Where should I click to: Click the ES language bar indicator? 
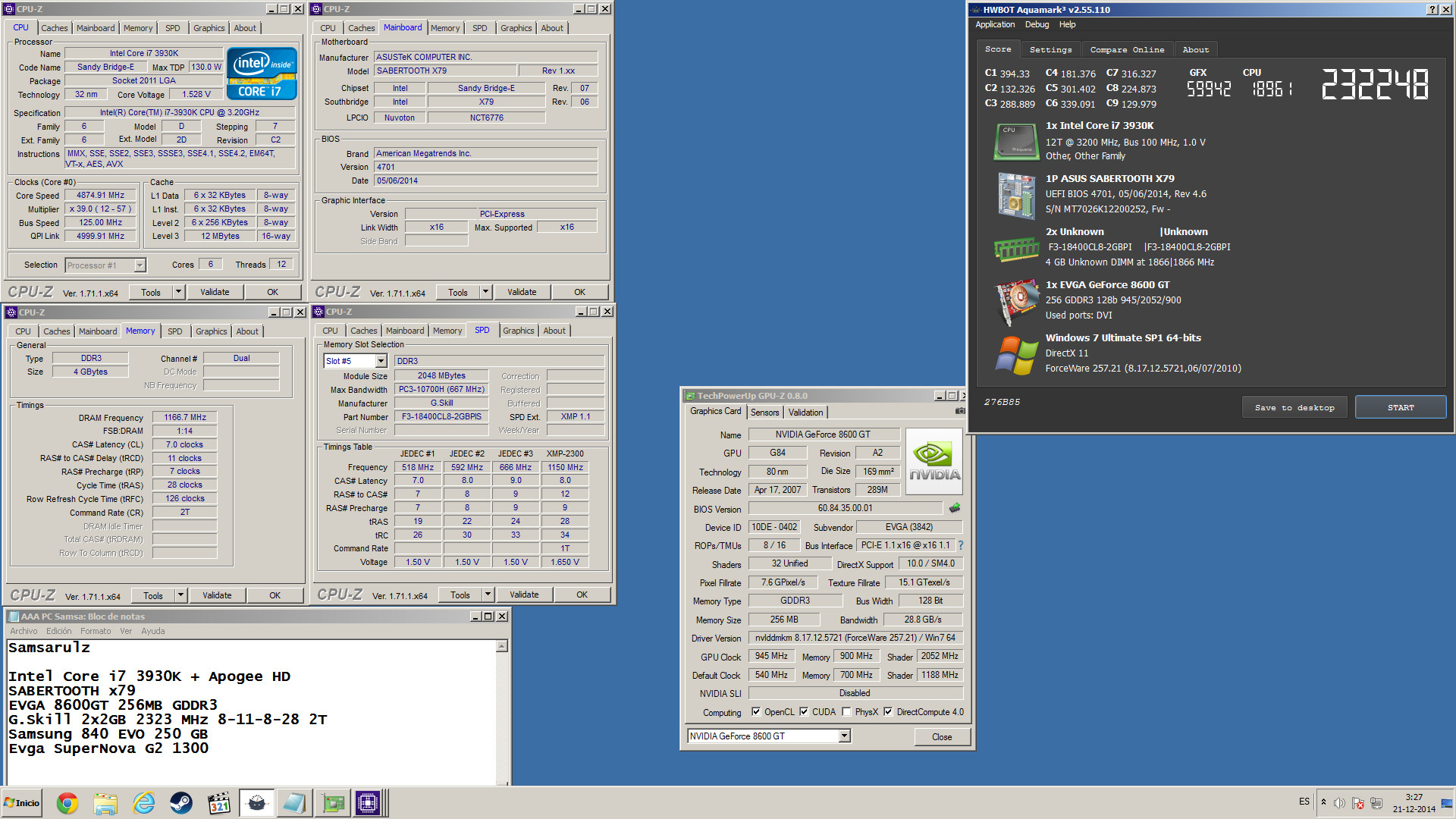point(1304,802)
